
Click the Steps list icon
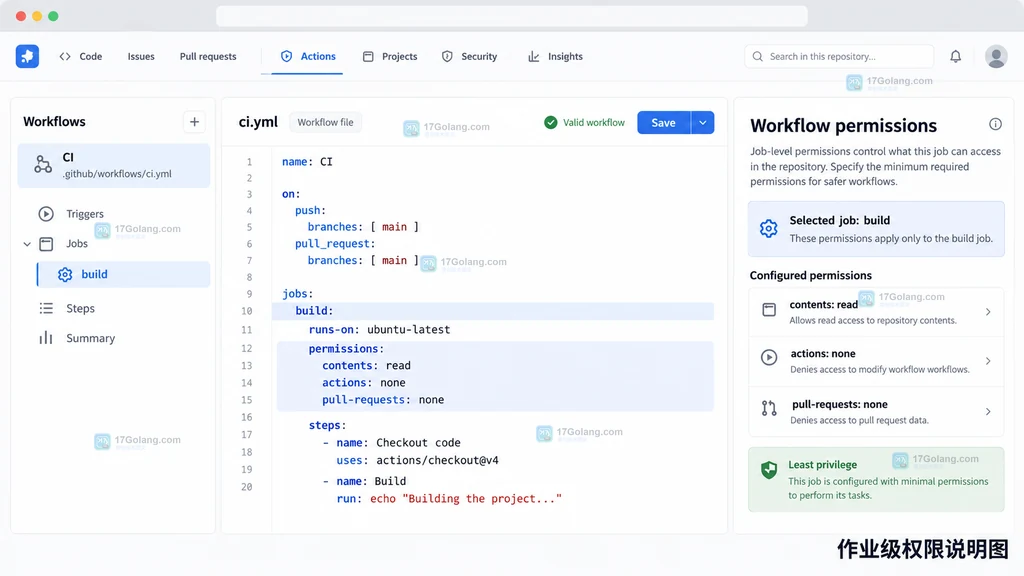pyautogui.click(x=46, y=308)
